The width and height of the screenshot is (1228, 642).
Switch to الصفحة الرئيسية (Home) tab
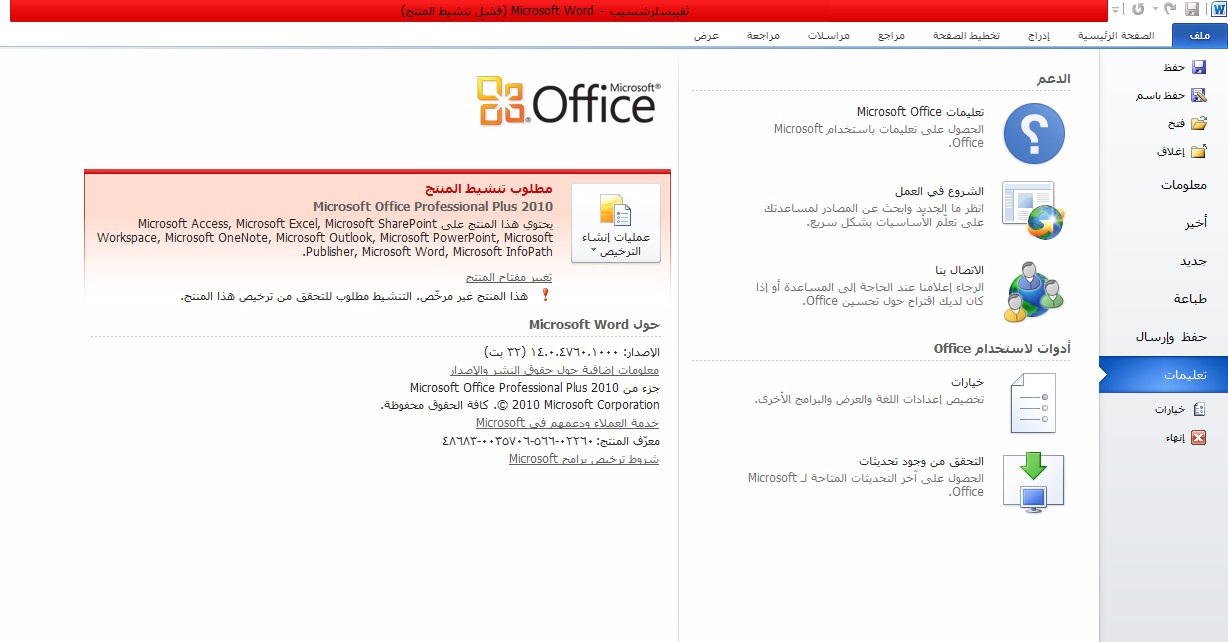(1116, 35)
